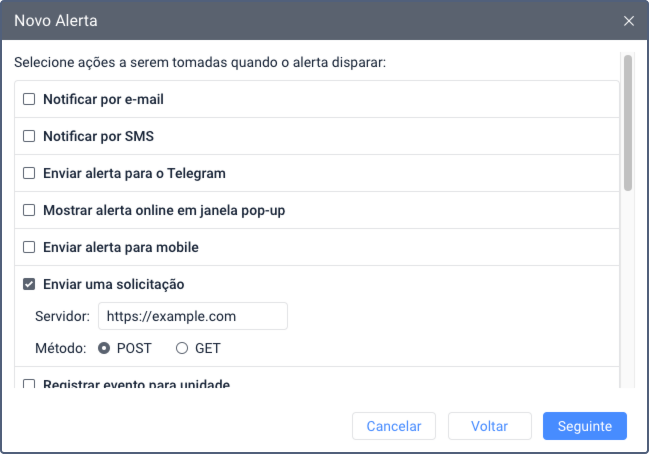
Task: Click the 'Enviar uma solicitação' label text
Action: 113,284
